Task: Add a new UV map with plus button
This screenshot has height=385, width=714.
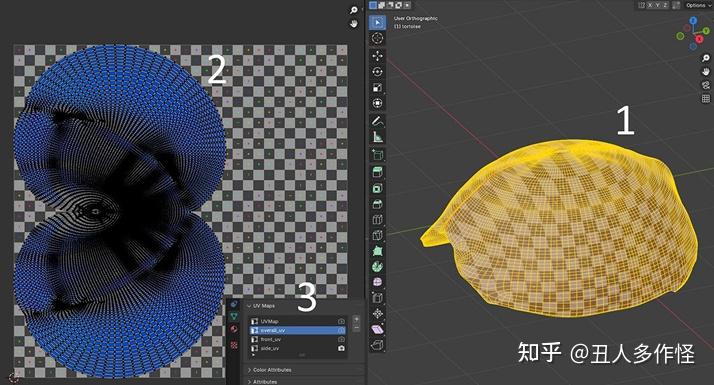Action: [x=356, y=320]
